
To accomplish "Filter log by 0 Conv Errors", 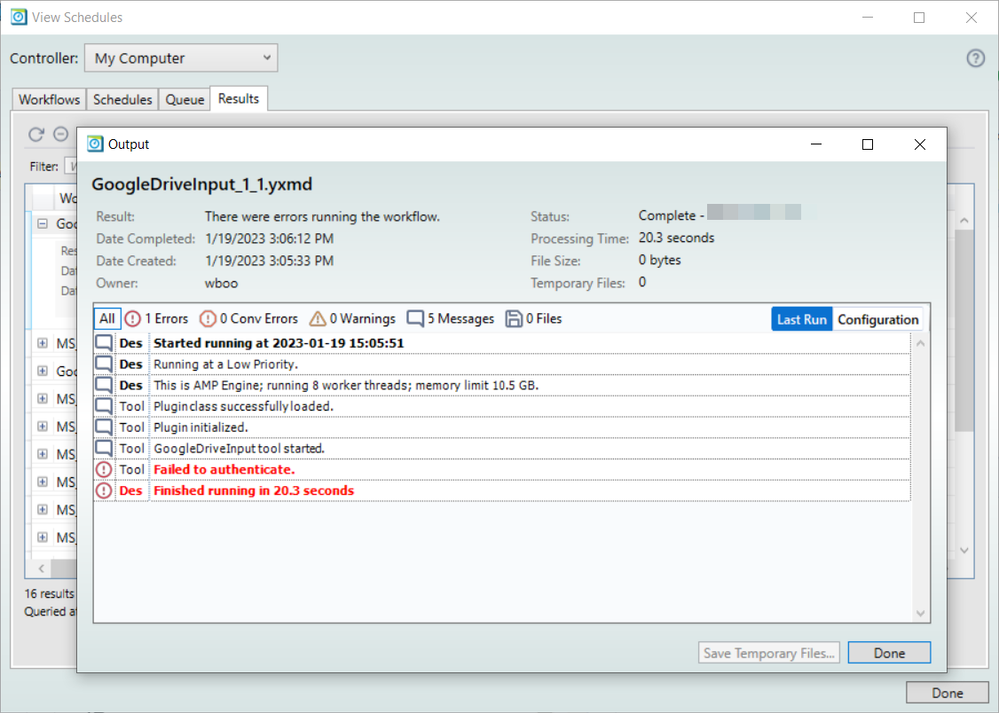I will pyautogui.click(x=248, y=319).
